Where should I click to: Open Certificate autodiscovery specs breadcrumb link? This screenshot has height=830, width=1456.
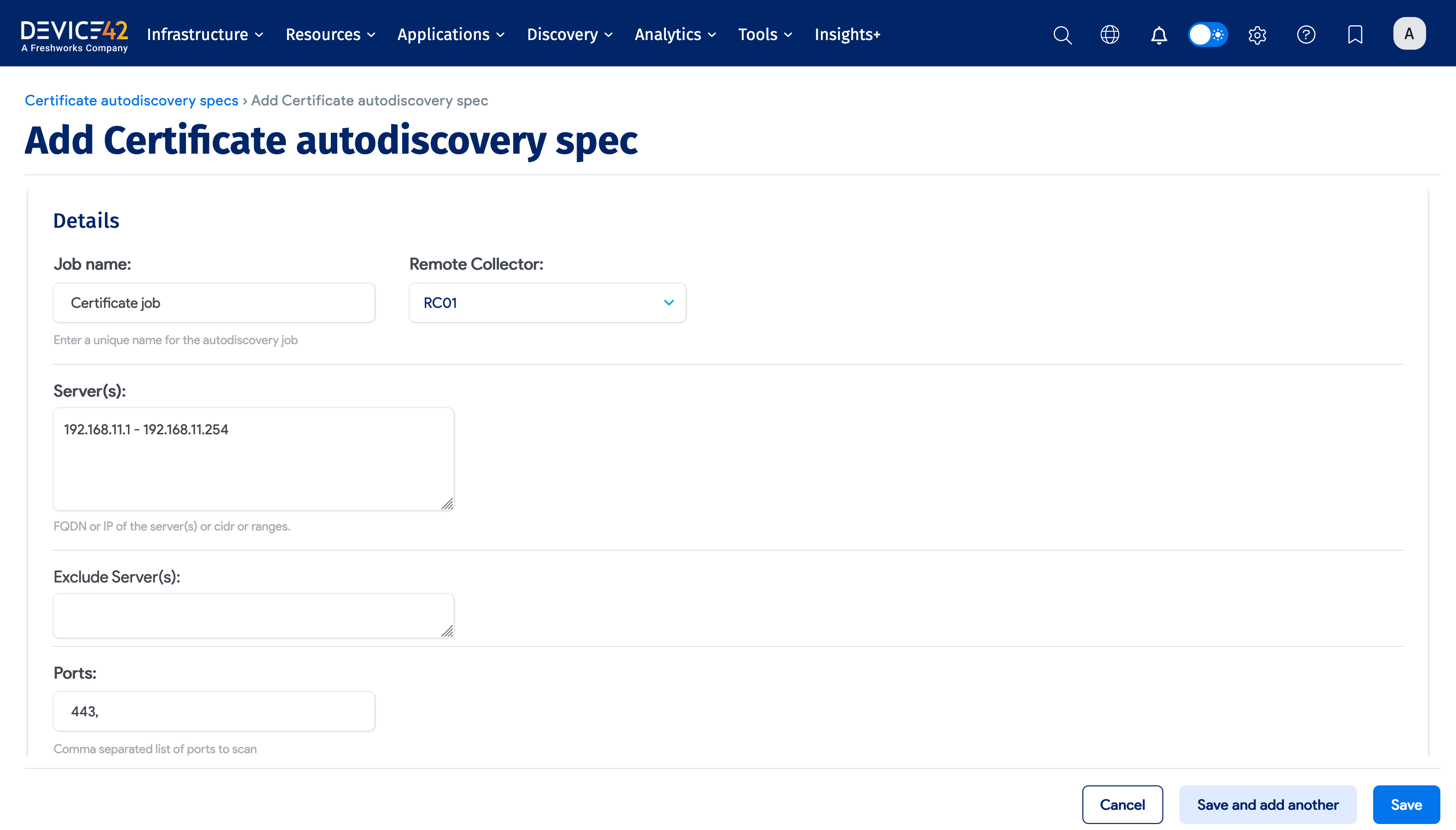(x=131, y=100)
